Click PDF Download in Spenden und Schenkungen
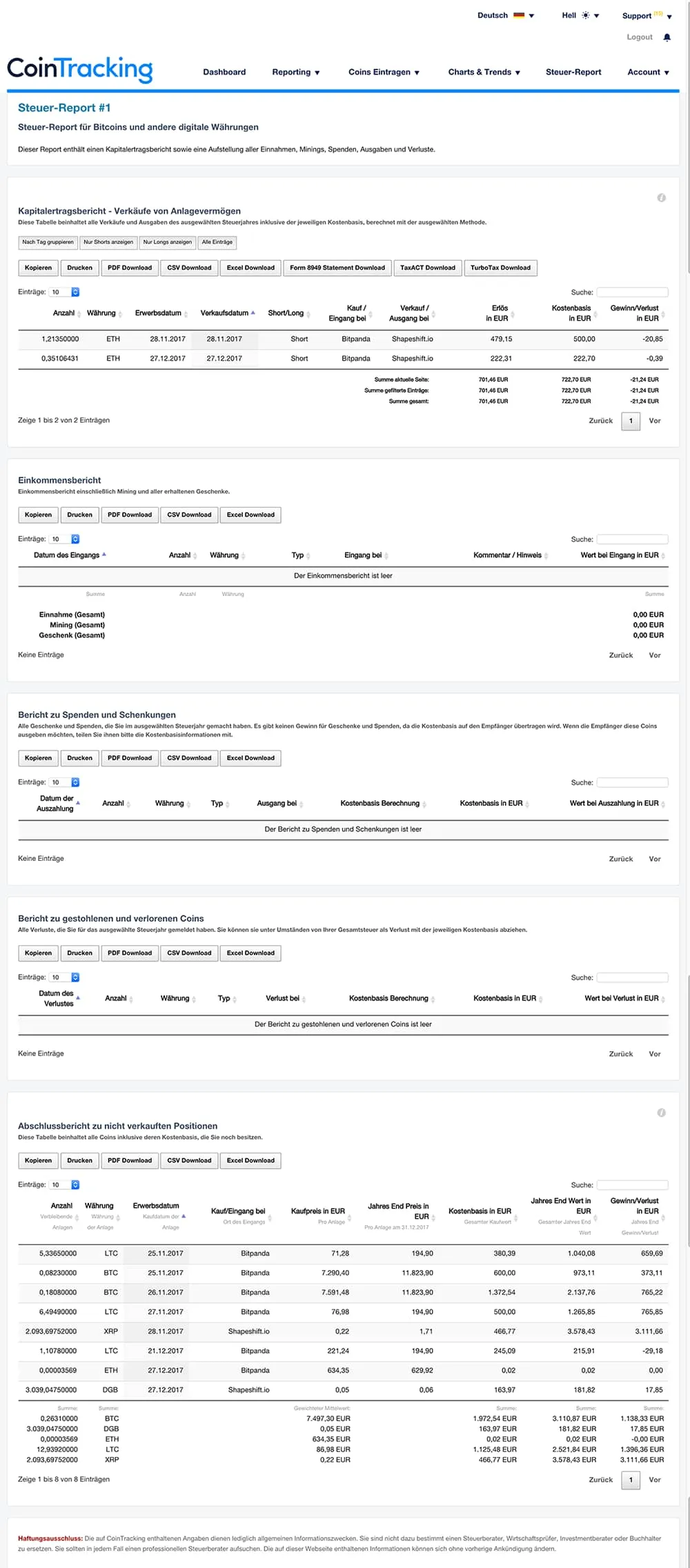This screenshot has height=1568, width=690. tap(130, 758)
